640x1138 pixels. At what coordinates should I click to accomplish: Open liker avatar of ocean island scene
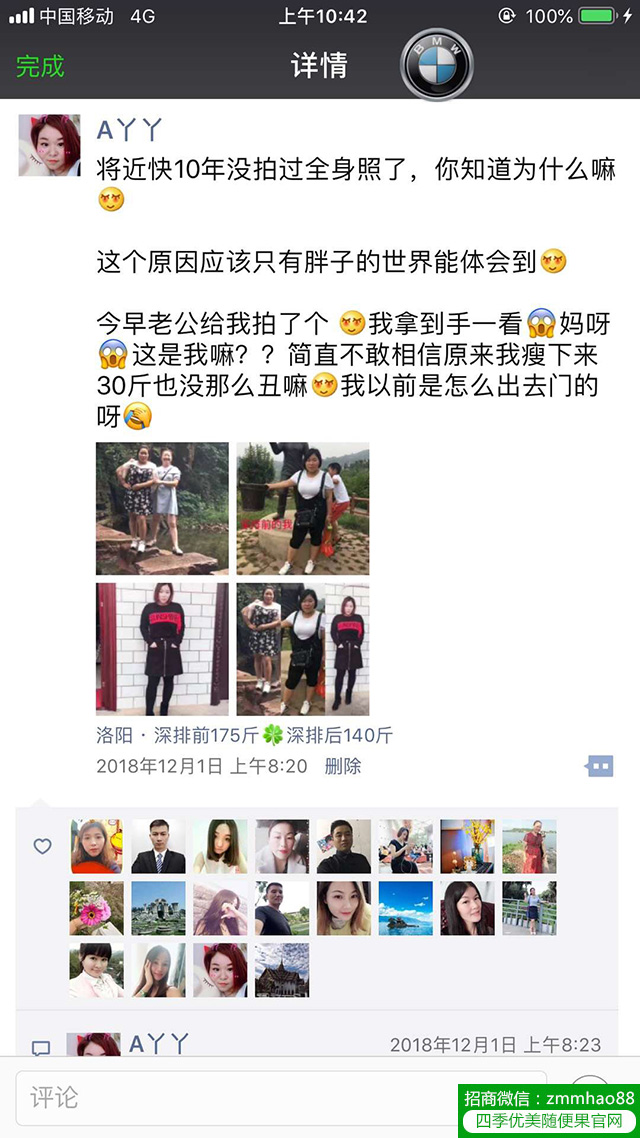406,908
